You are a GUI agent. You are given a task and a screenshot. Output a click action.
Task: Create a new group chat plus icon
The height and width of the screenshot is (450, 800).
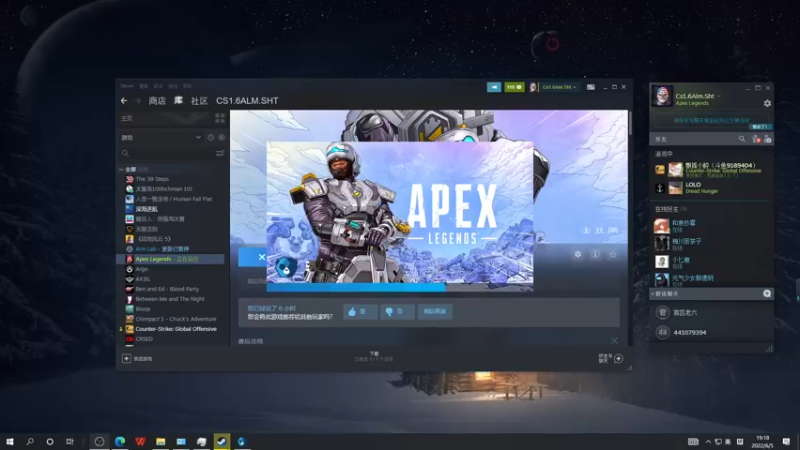[x=767, y=293]
